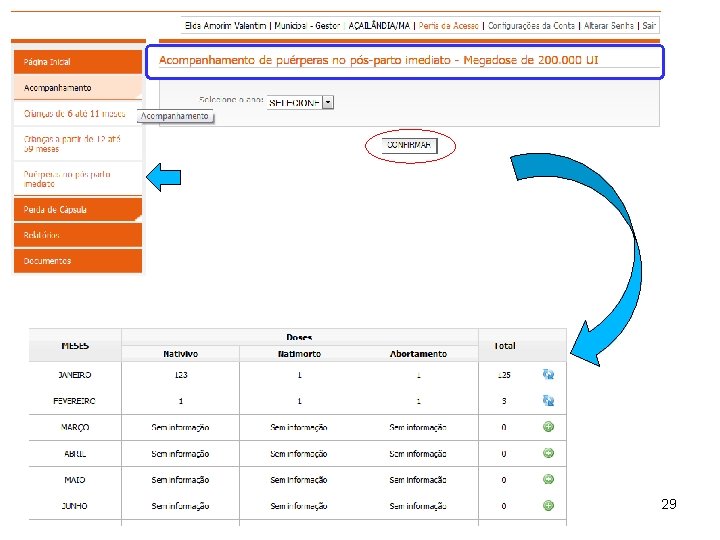Open Crianças a partir de 12 até 59 meses
Viewport: 720px width, 540px height.
click(78, 144)
